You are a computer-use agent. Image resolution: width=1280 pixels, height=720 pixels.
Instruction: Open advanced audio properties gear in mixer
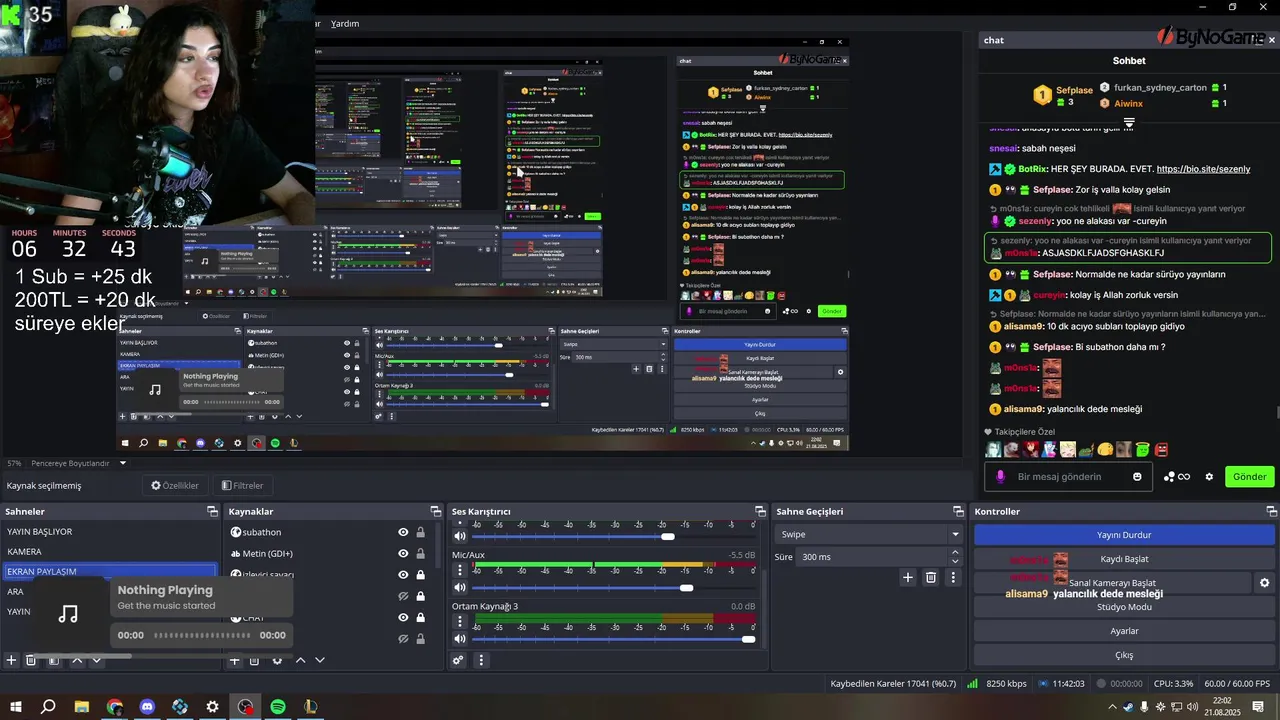[459, 660]
